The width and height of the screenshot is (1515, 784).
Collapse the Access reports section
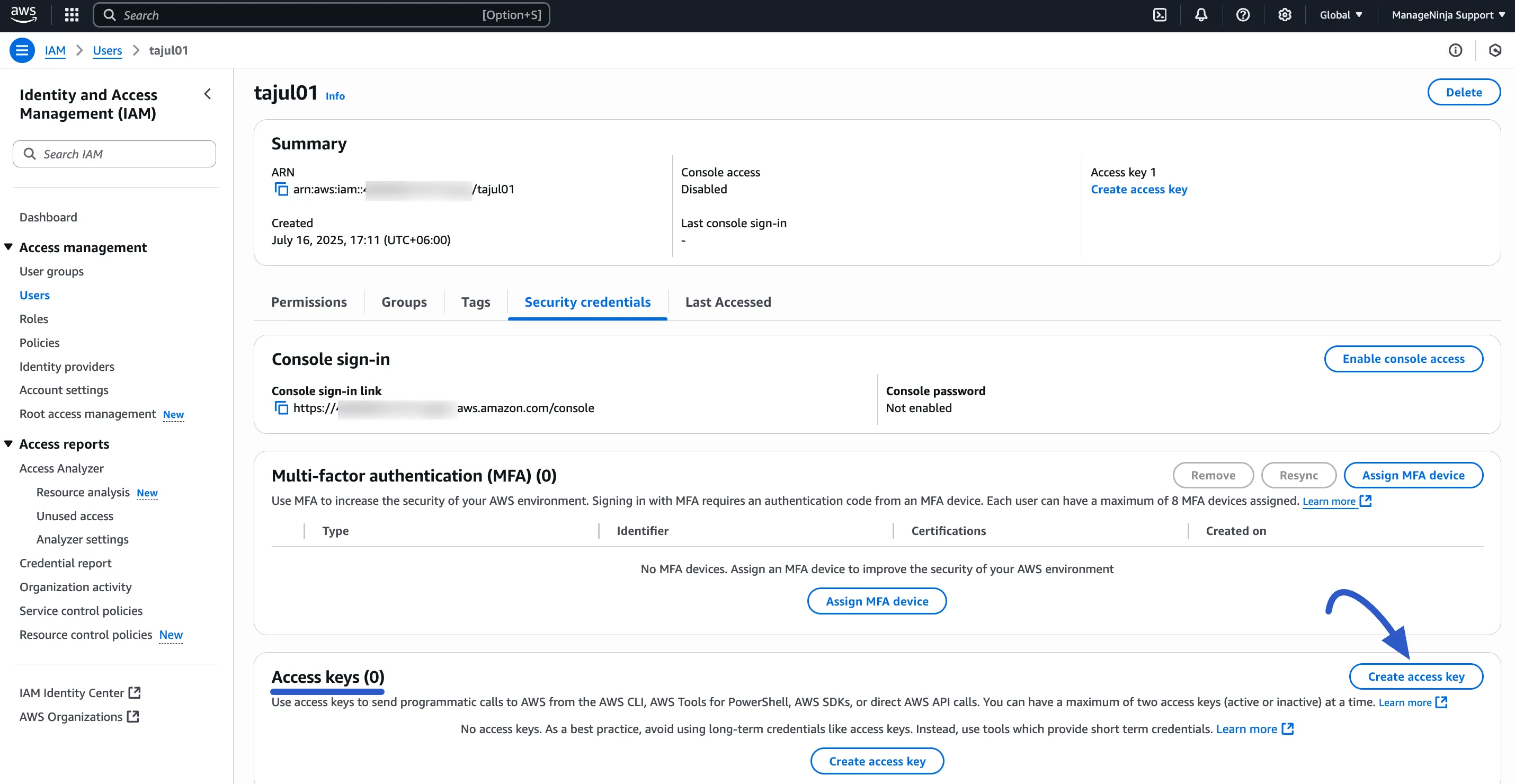[x=8, y=444]
